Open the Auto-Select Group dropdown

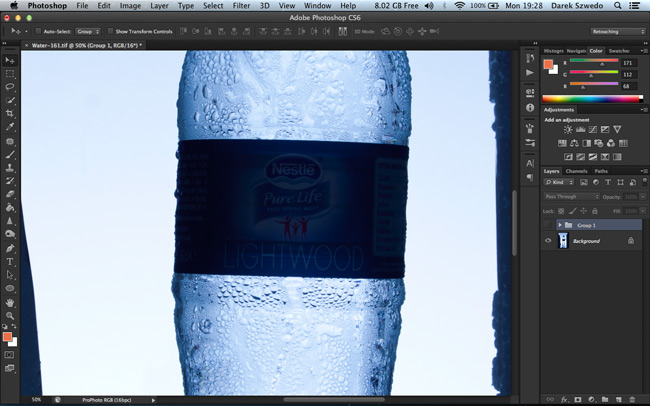(x=88, y=31)
